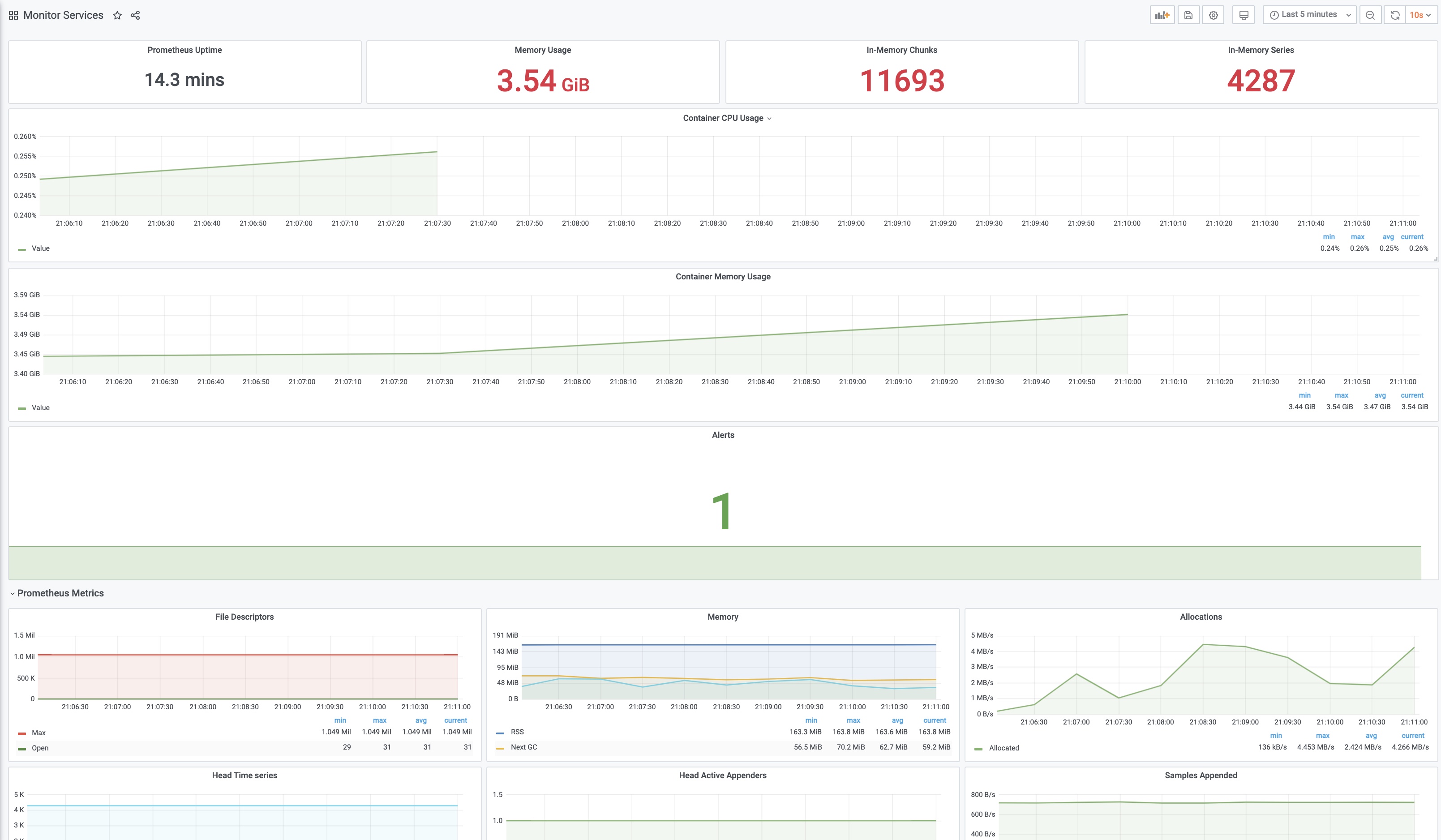Screen dimensions: 1441x840
Task: Click the Alerts count value 1
Action: (x=722, y=511)
